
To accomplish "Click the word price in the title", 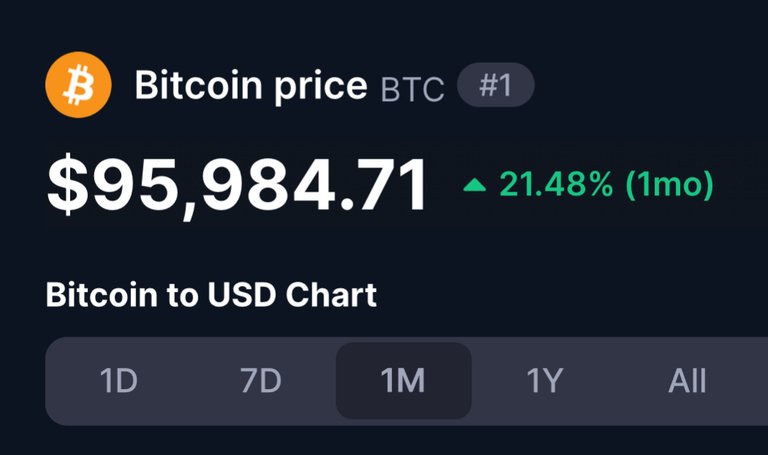I will click(320, 88).
